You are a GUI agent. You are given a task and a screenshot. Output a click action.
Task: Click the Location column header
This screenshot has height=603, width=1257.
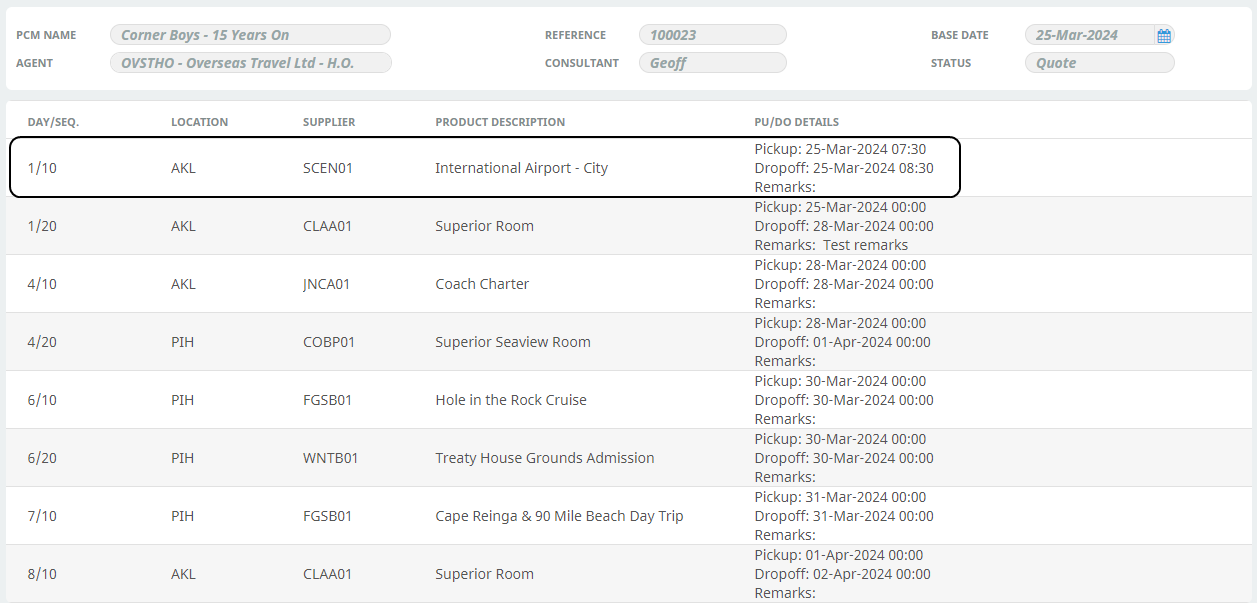(x=199, y=122)
